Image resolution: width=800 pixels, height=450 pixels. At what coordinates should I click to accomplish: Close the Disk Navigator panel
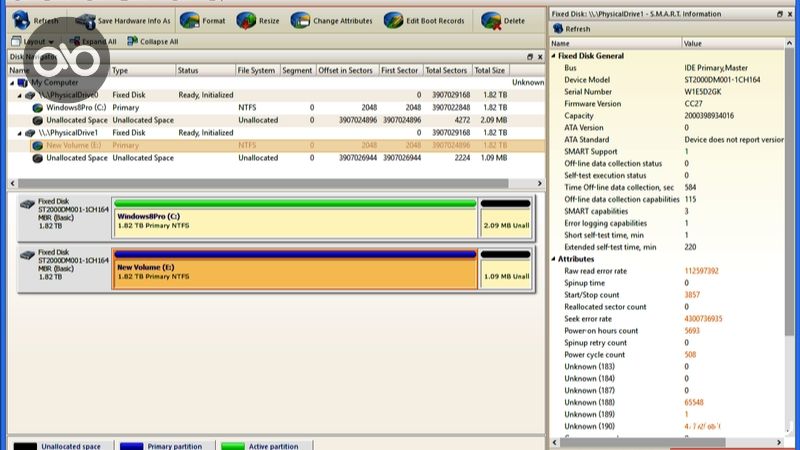click(540, 57)
